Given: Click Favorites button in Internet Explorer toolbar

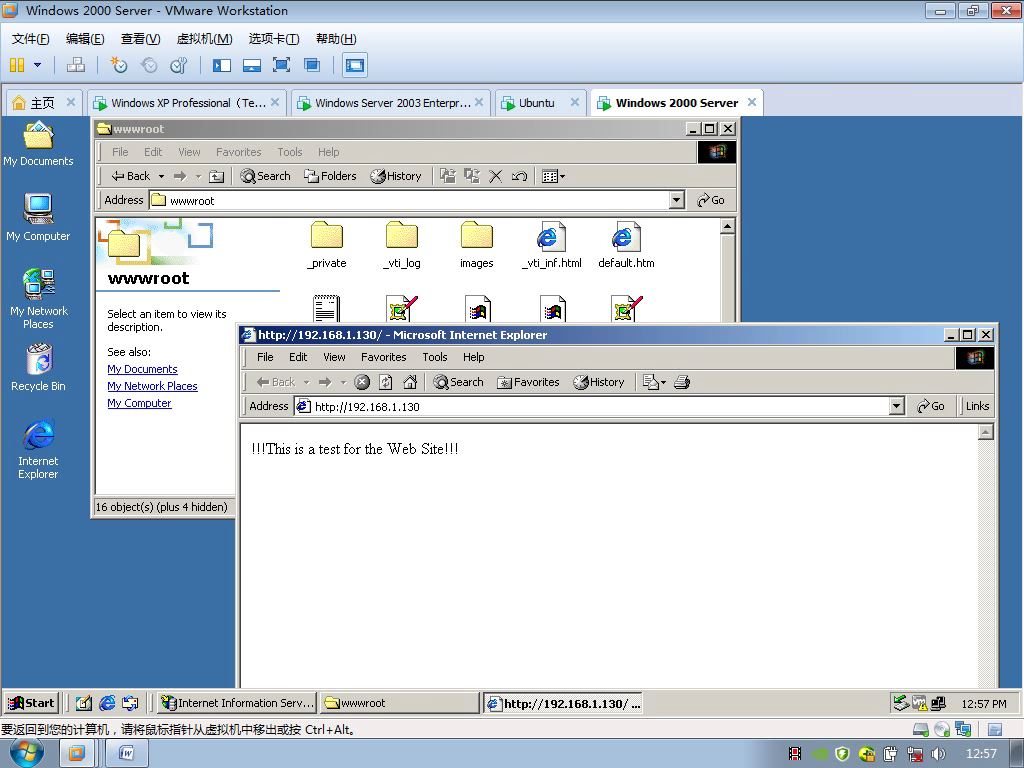Looking at the screenshot, I should [x=528, y=382].
